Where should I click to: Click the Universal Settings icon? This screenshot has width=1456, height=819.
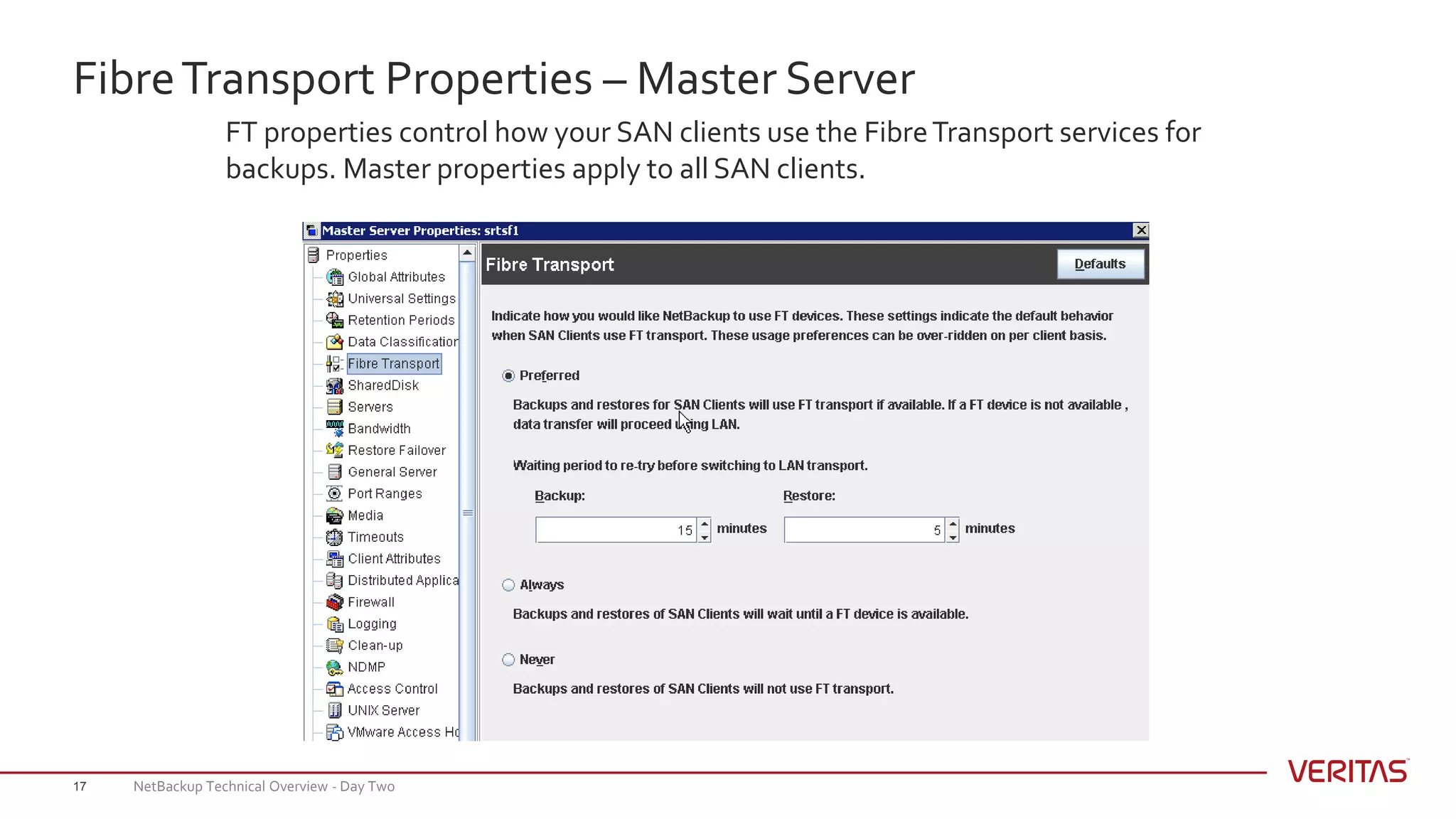click(335, 299)
